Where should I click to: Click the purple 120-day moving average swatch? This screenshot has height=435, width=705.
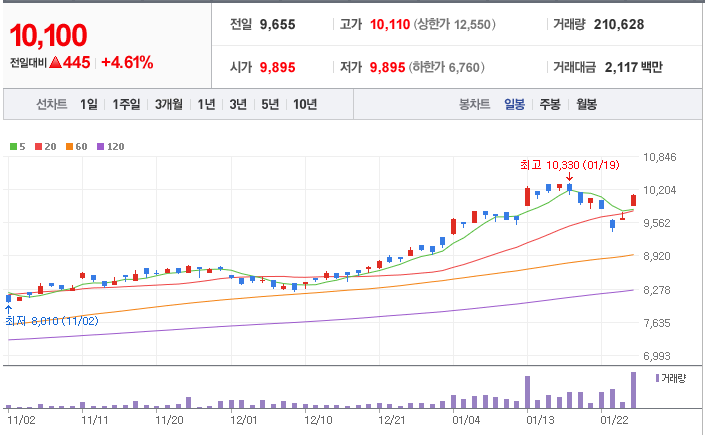click(x=101, y=147)
